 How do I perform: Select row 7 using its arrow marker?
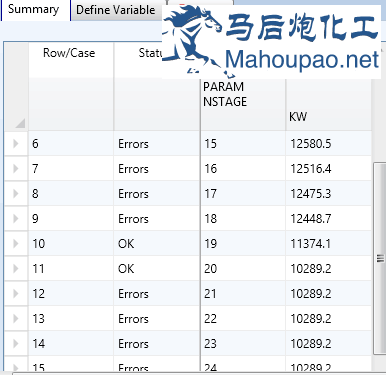pos(16,169)
